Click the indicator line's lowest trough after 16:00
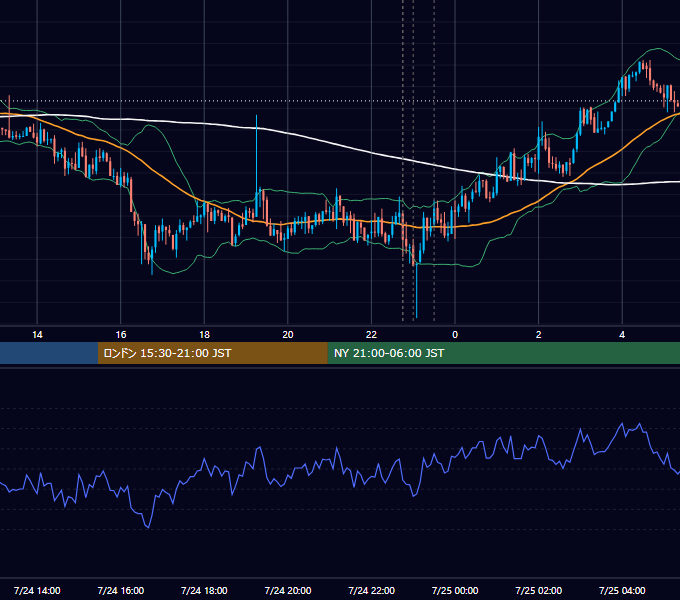Image resolution: width=680 pixels, height=600 pixels. [x=148, y=527]
